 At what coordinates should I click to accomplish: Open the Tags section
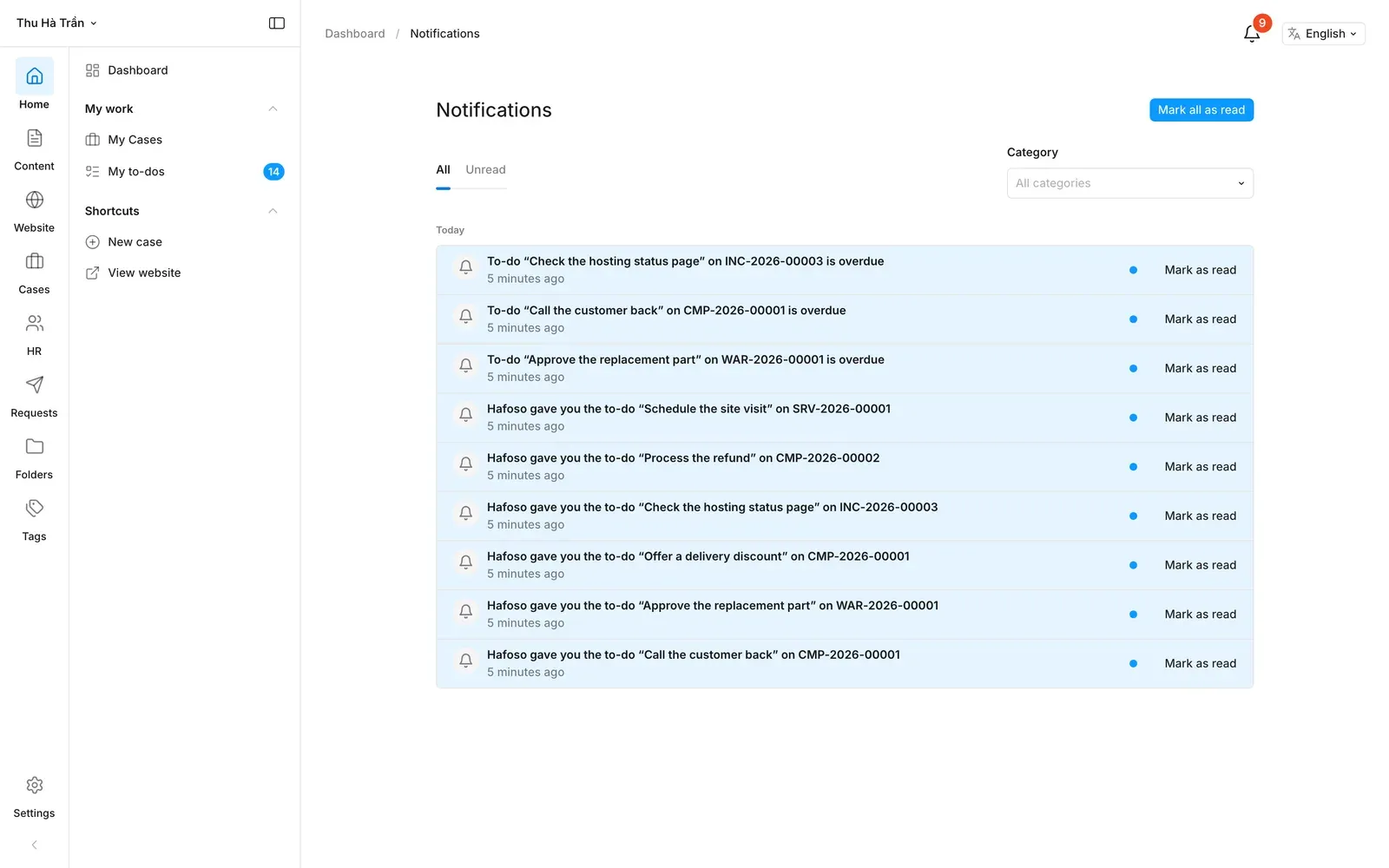35,520
